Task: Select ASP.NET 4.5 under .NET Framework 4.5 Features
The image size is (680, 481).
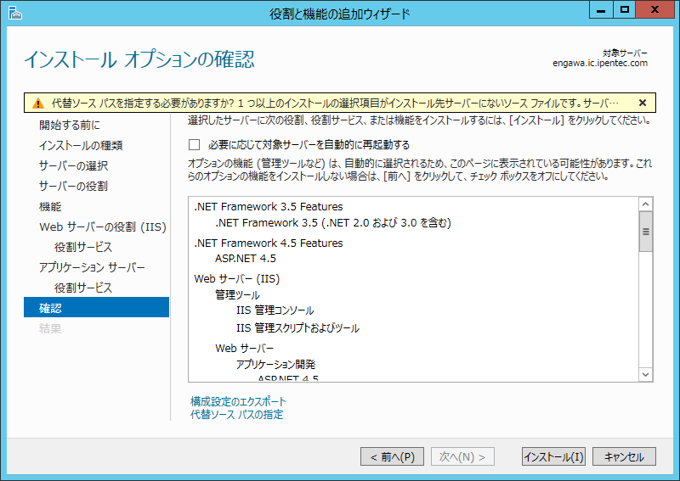Action: pos(245,258)
